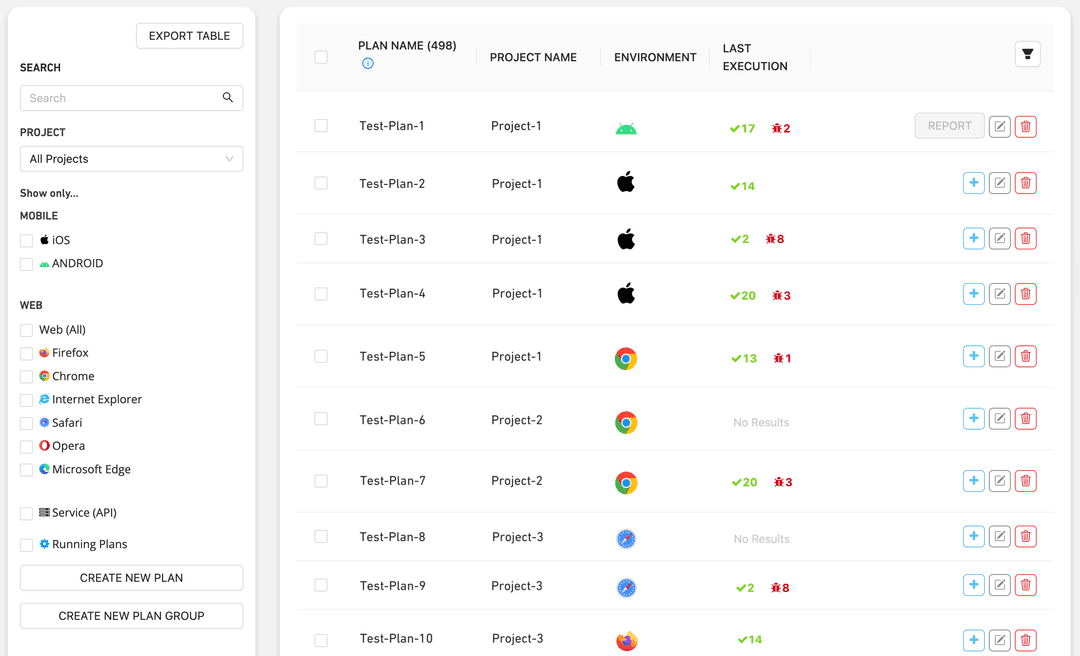Open the filter icon above the action column
The width and height of the screenshot is (1080, 656).
pyautogui.click(x=1027, y=53)
